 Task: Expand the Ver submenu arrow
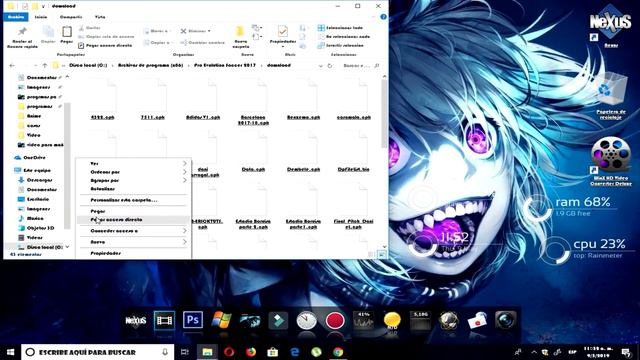184,163
